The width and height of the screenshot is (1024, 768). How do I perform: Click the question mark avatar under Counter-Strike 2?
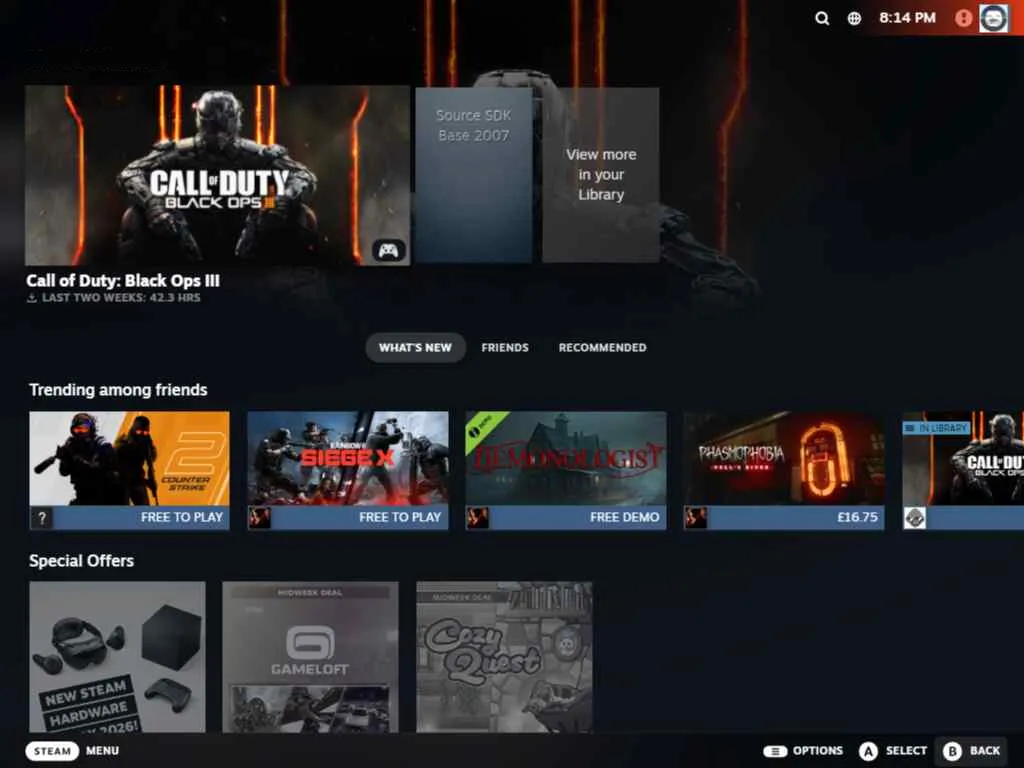pos(42,519)
